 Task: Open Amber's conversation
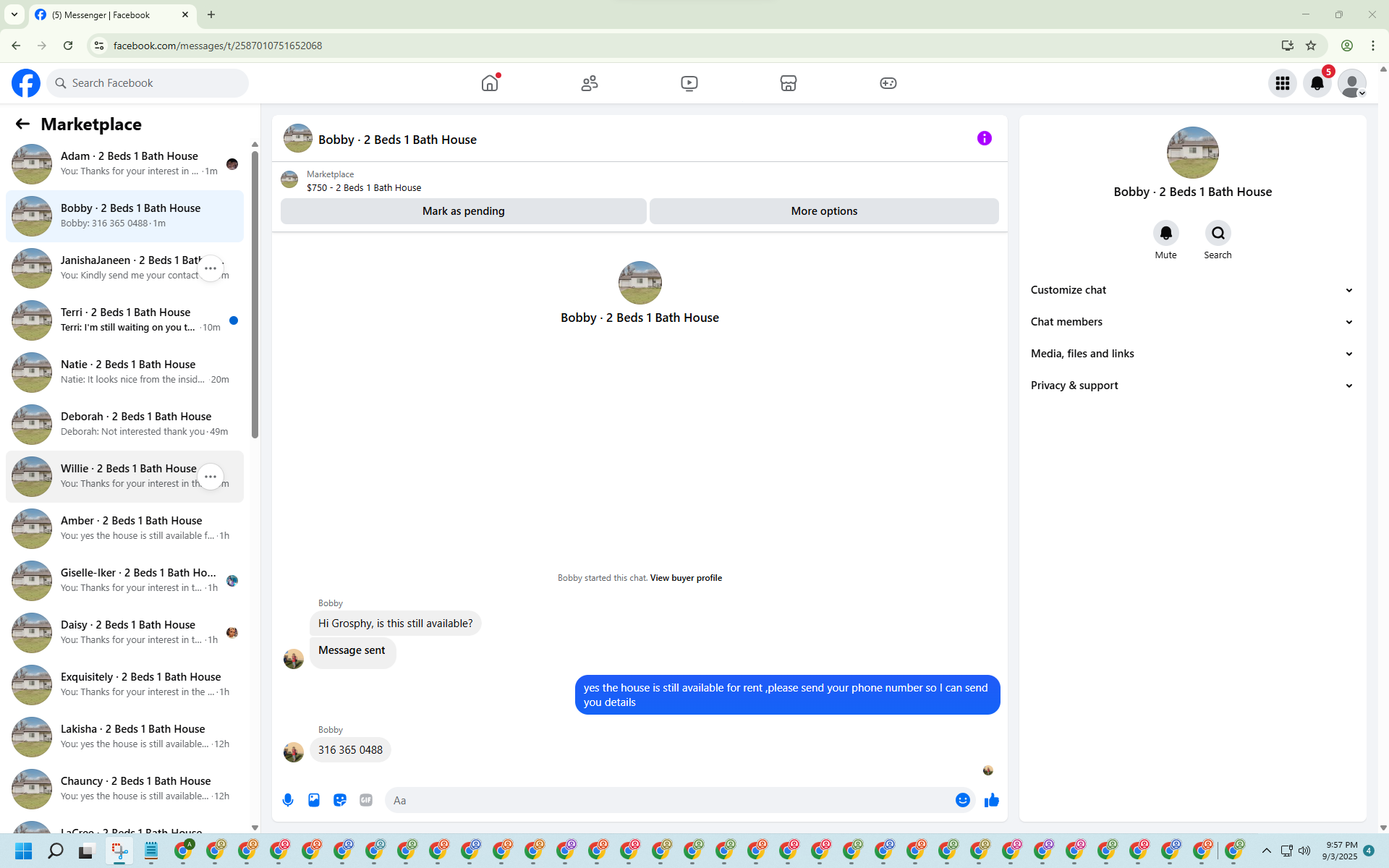point(124,529)
